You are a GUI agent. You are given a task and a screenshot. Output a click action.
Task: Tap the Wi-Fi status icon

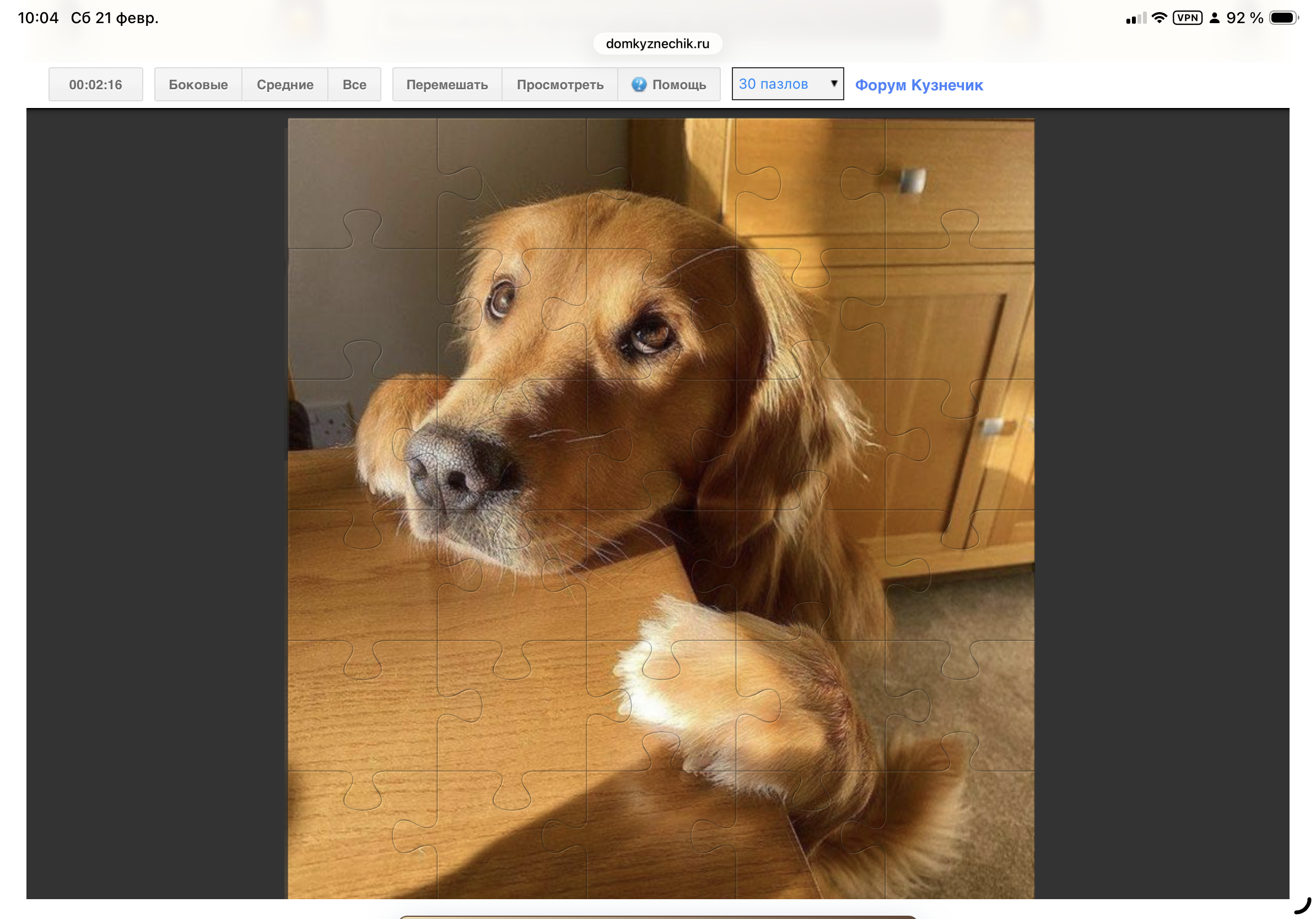pyautogui.click(x=1159, y=18)
